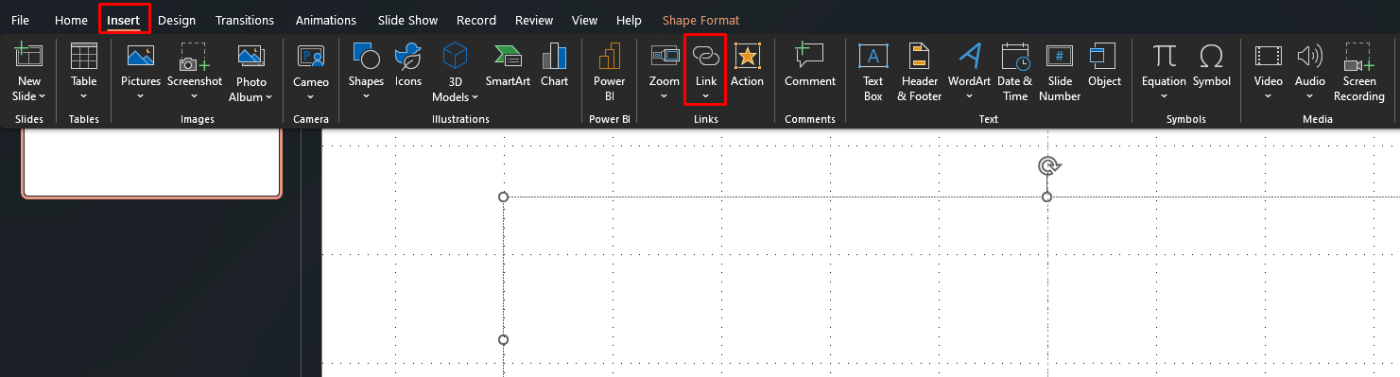
Task: Insert a Table from the ribbon
Action: 83,71
